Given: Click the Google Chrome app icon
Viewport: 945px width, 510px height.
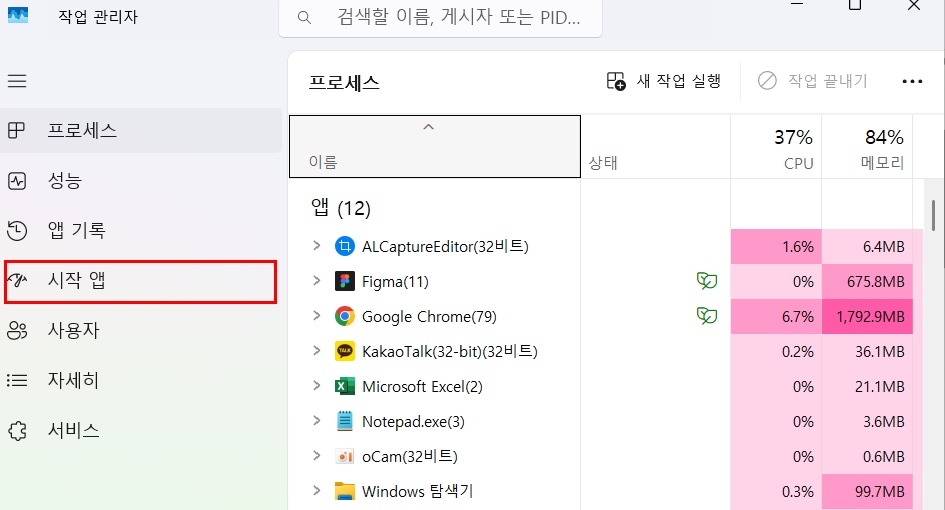Looking at the screenshot, I should click(345, 316).
